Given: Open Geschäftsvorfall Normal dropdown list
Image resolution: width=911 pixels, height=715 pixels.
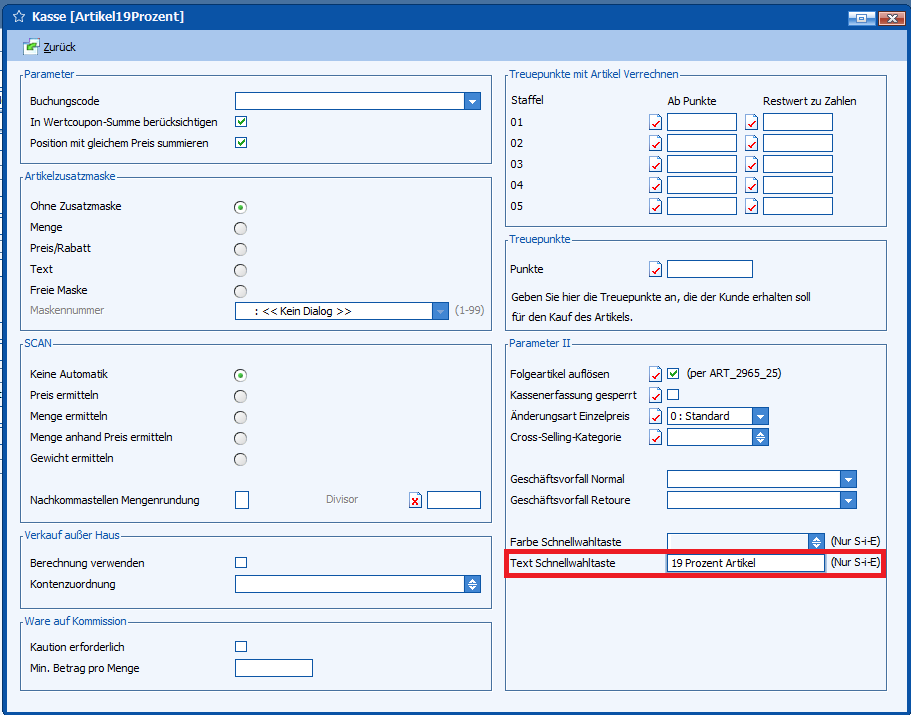Looking at the screenshot, I should [x=848, y=479].
